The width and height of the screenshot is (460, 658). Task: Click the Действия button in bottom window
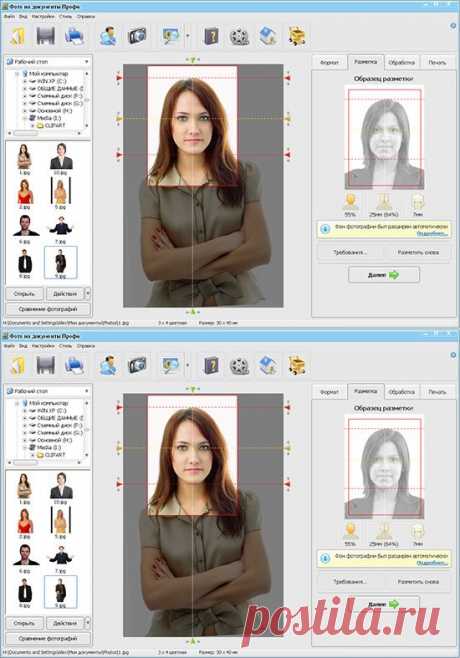pyautogui.click(x=65, y=623)
